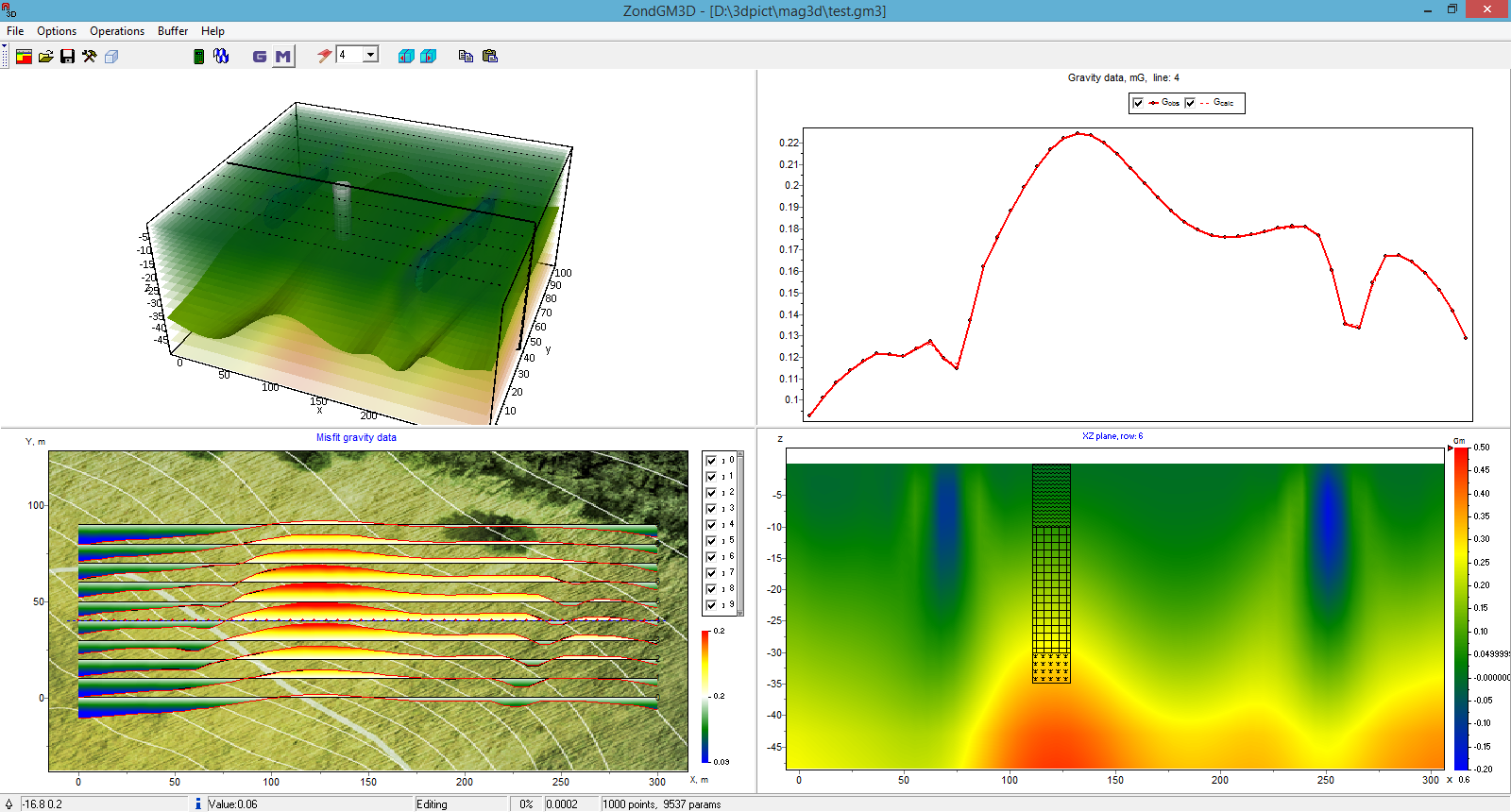Click the misfit gravity color scale bar
Image resolution: width=1511 pixels, height=812 pixels.
(x=705, y=697)
